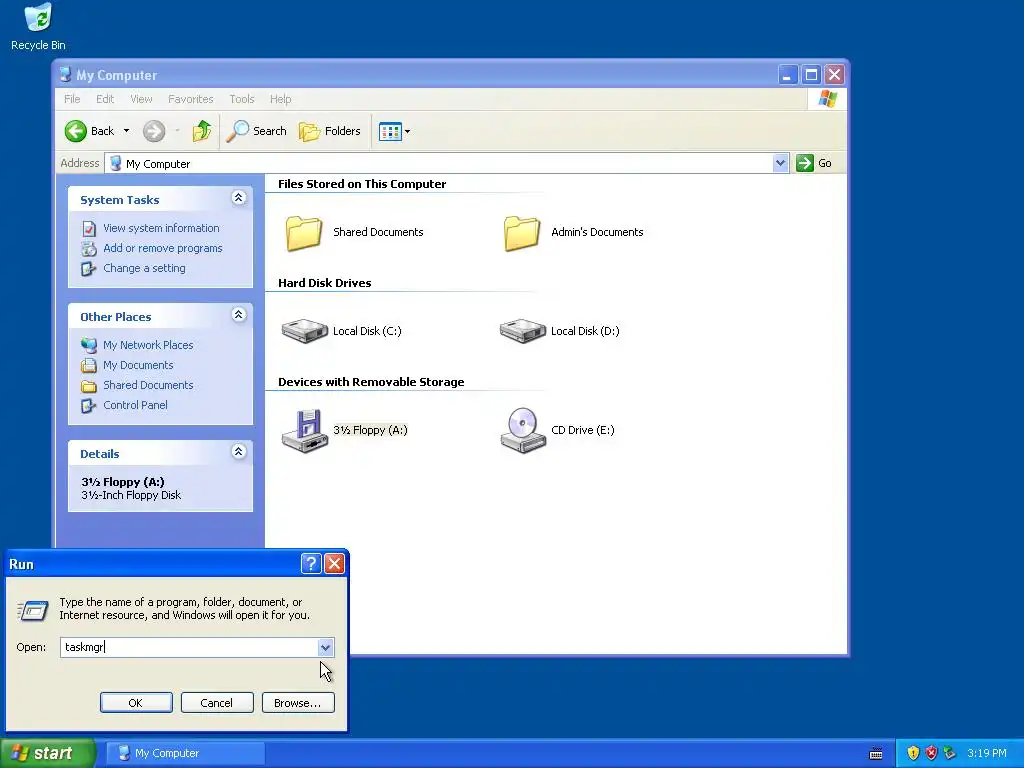Click the green Back arrow icon
Image resolution: width=1024 pixels, height=768 pixels.
(76, 131)
